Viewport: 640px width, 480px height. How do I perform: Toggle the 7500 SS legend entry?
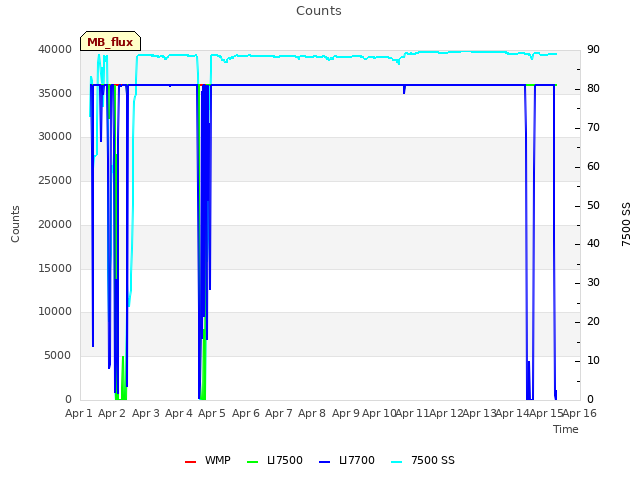pyautogui.click(x=422, y=460)
